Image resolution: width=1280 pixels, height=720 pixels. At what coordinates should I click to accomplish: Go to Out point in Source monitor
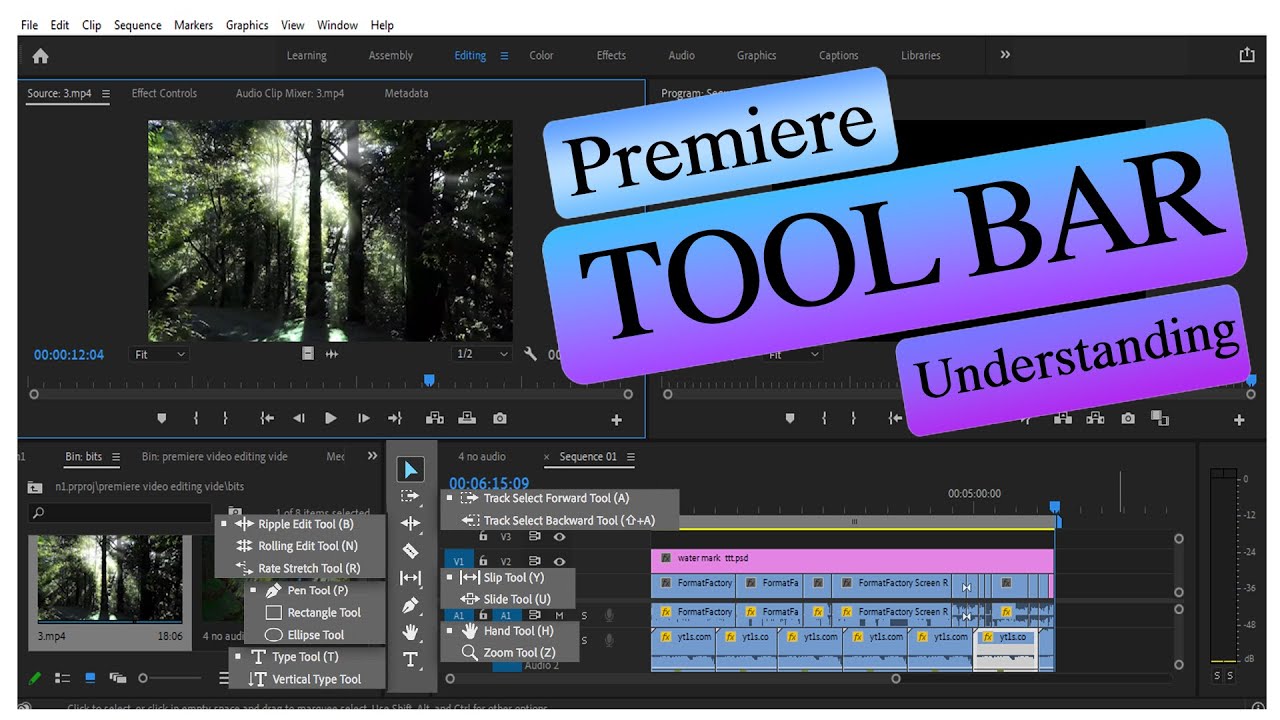pyautogui.click(x=395, y=419)
